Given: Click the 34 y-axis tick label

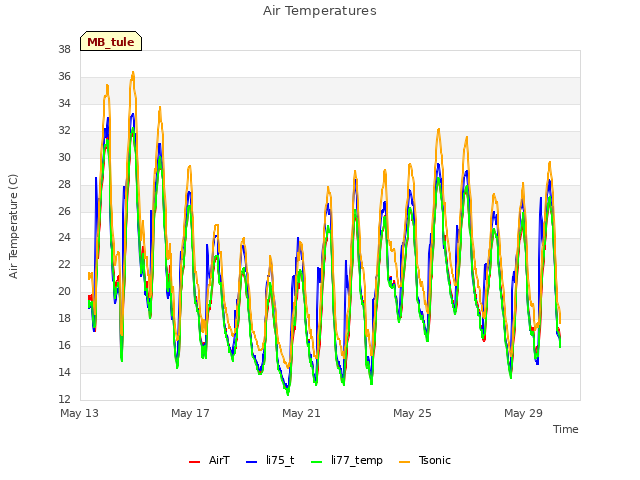Looking at the screenshot, I should pyautogui.click(x=64, y=103).
